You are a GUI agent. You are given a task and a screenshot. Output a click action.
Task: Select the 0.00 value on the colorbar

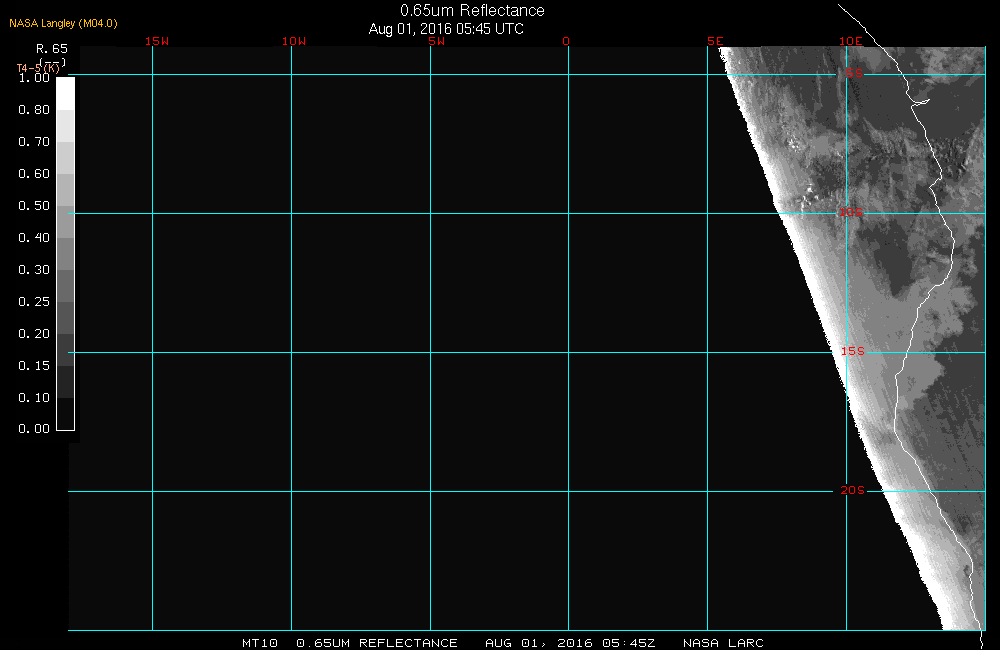(34, 429)
